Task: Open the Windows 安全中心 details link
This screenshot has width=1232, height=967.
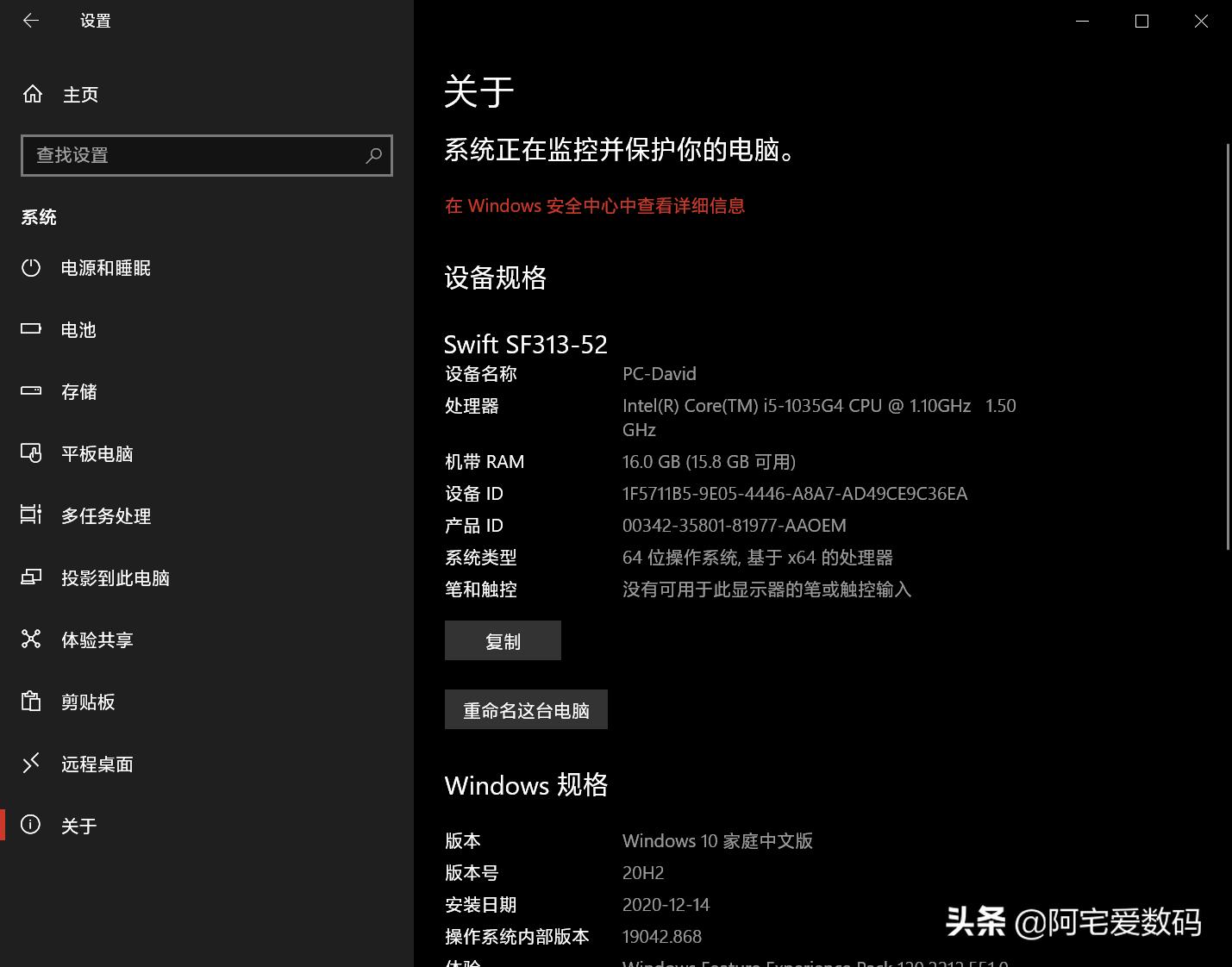Action: point(594,205)
